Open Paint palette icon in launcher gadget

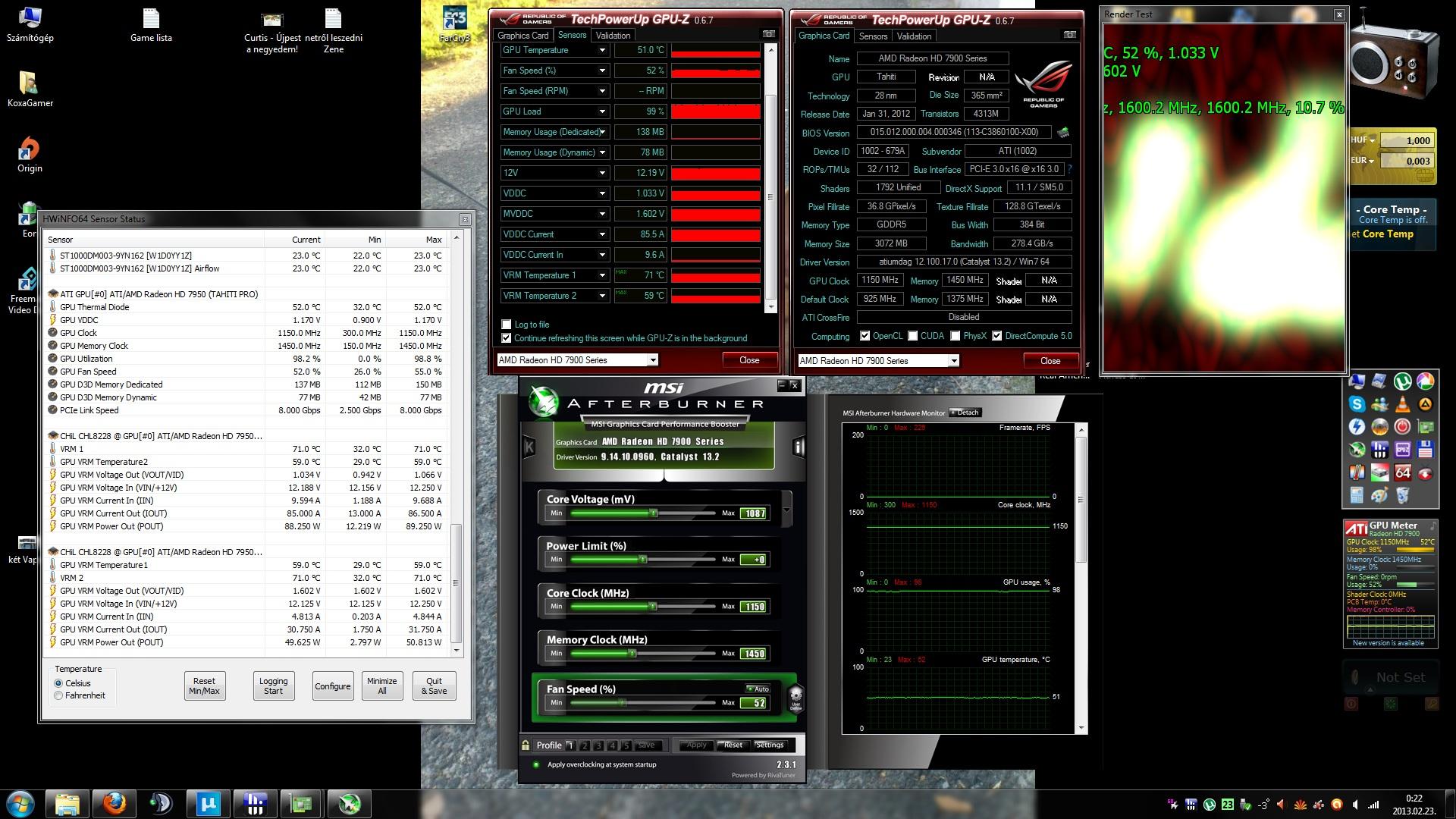(x=1379, y=495)
